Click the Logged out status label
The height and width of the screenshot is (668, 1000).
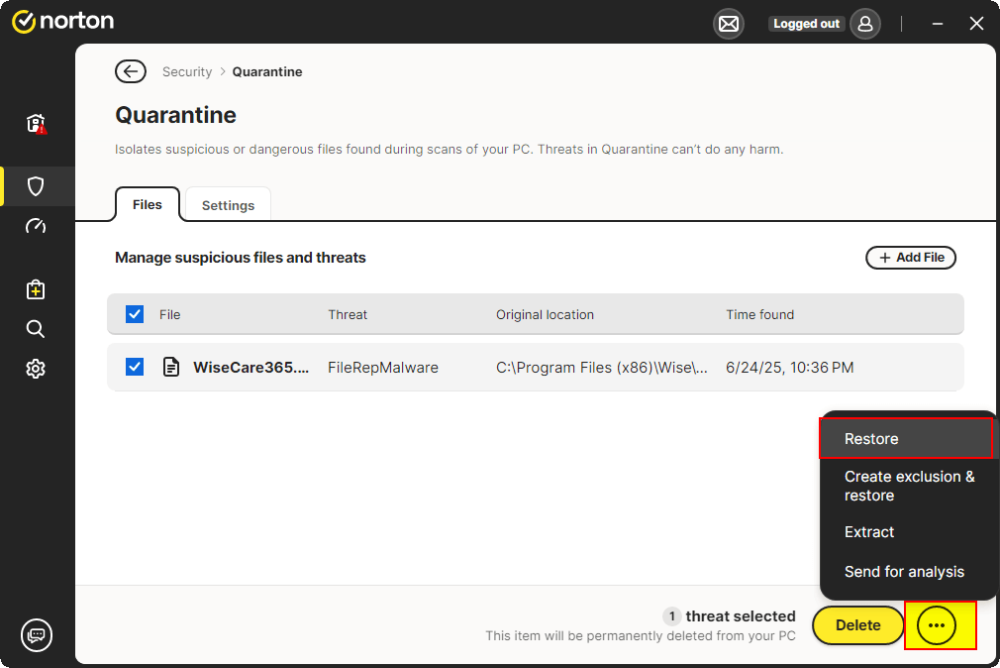[x=806, y=24]
